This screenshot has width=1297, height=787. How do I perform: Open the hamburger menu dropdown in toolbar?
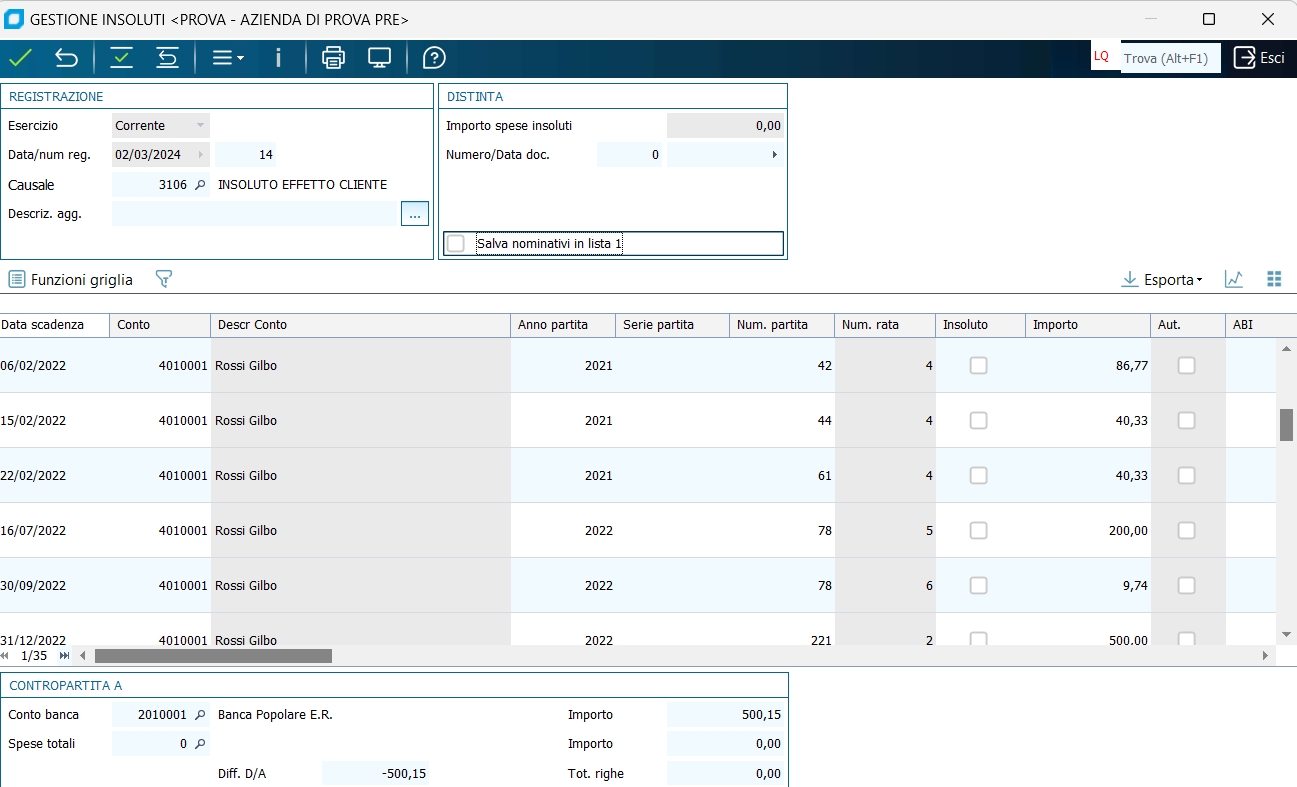[228, 58]
